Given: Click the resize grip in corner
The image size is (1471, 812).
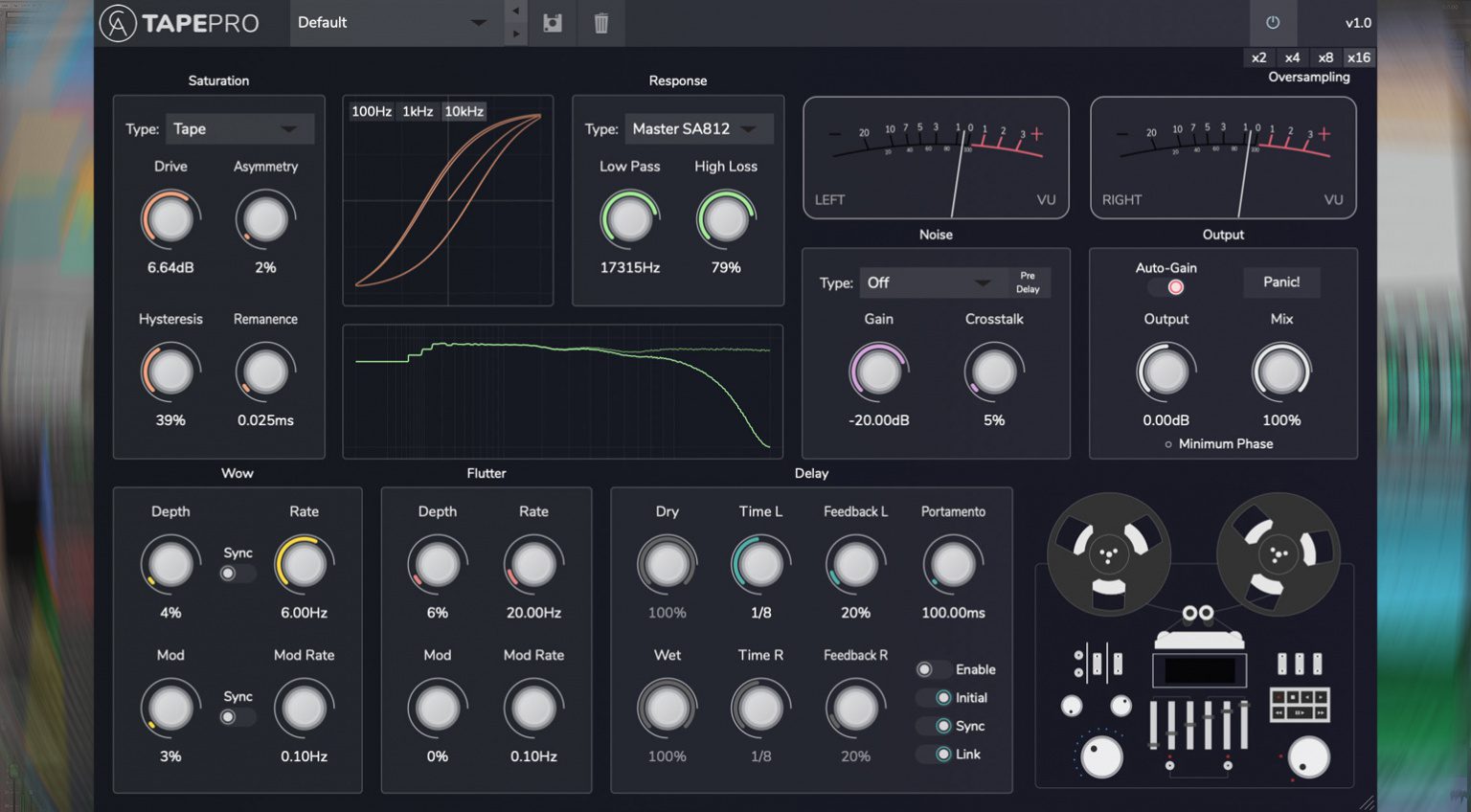Looking at the screenshot, I should click(1367, 802).
